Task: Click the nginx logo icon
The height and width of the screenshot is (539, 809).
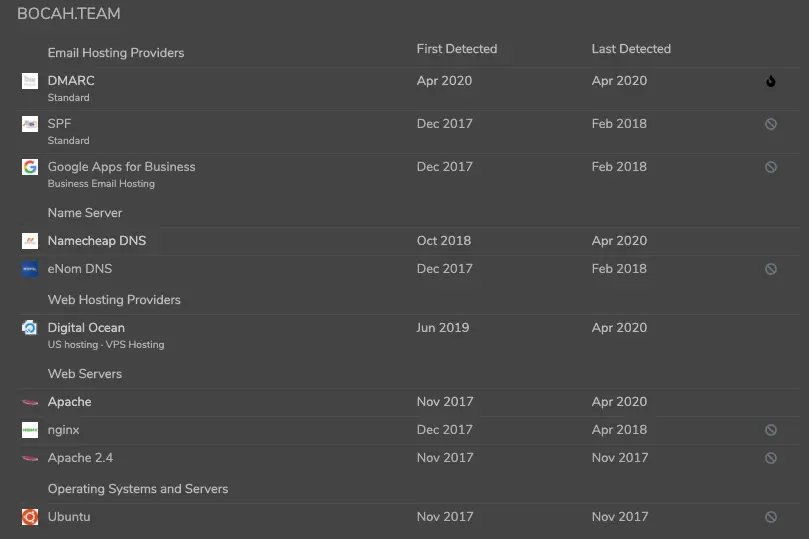Action: point(30,430)
